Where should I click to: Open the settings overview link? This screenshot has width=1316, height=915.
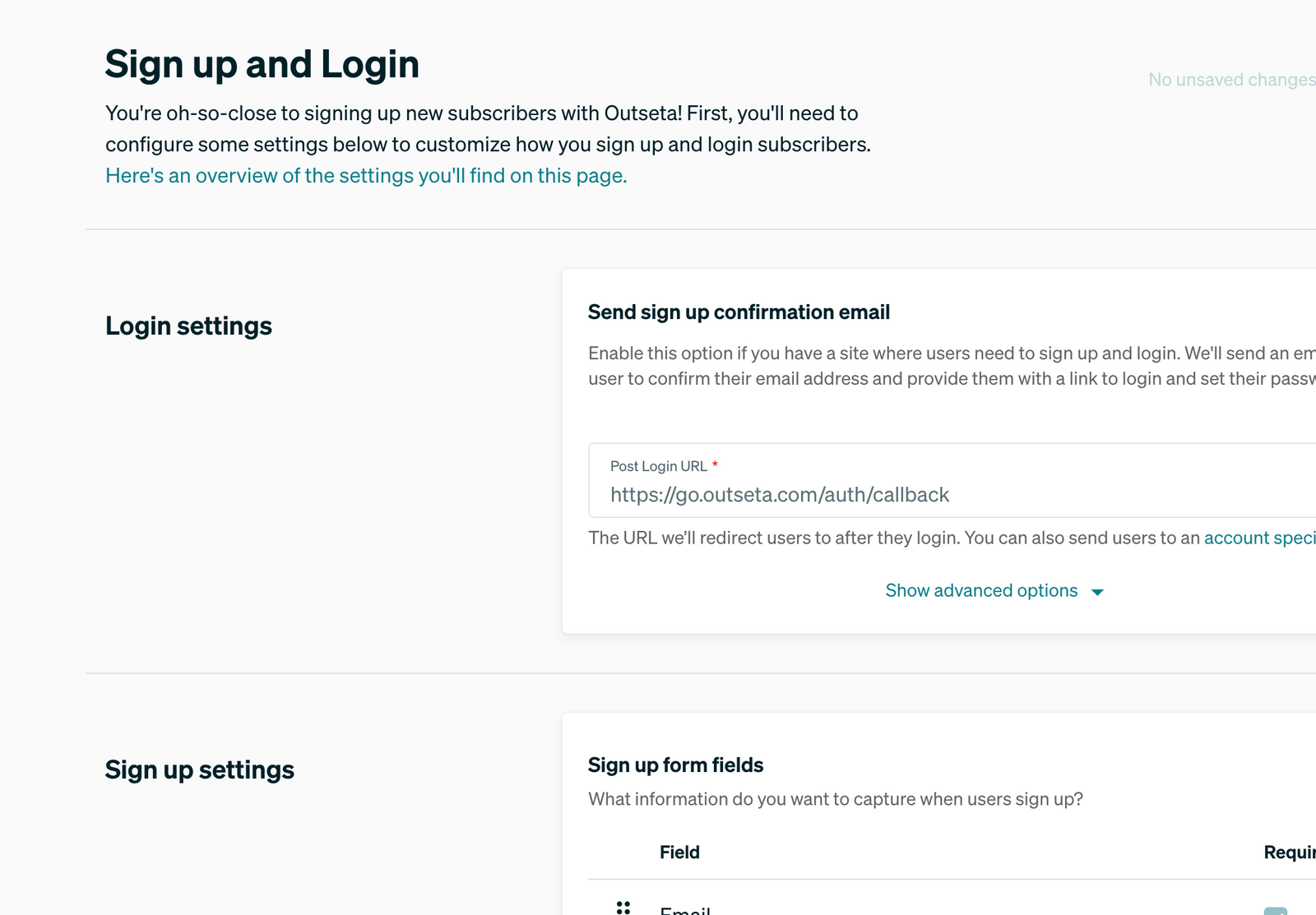[x=365, y=175]
